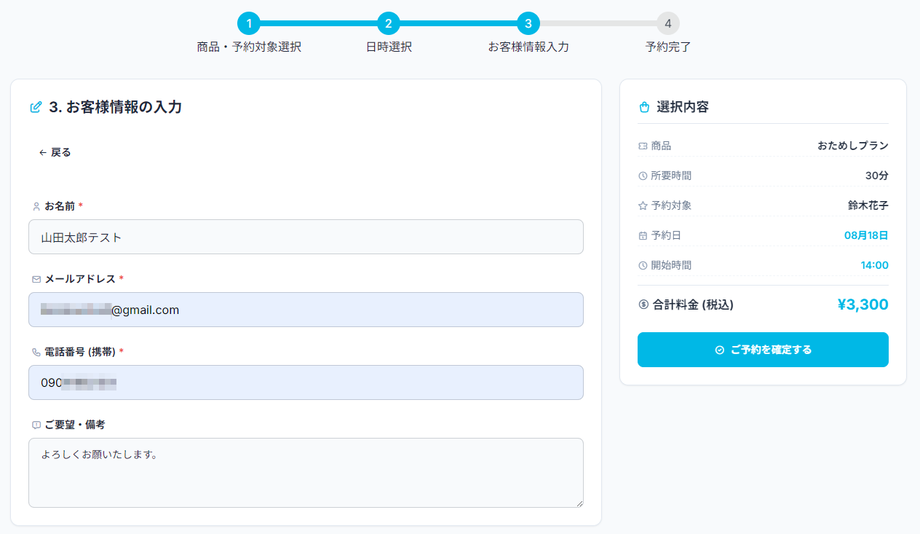Click the ticket icon beside 商品
This screenshot has height=534, width=920.
tap(642, 146)
